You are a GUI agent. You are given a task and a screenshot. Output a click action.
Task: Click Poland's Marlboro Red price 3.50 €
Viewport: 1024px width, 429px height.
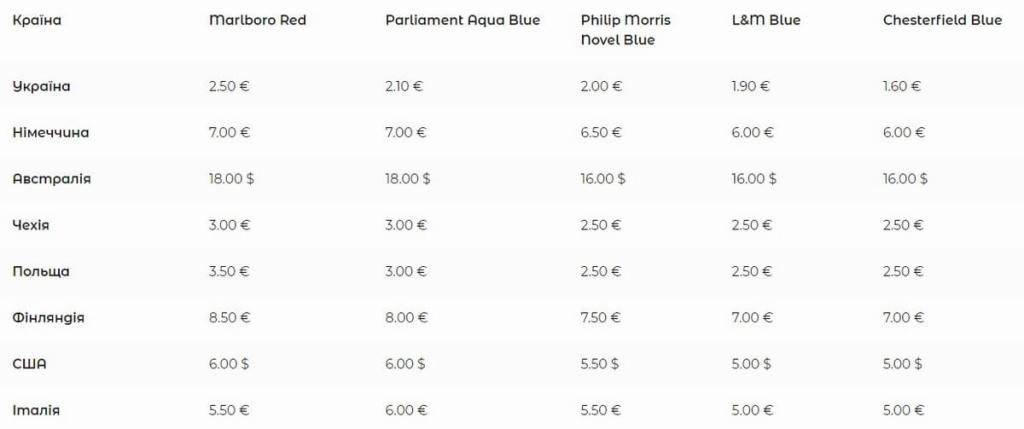click(x=229, y=272)
